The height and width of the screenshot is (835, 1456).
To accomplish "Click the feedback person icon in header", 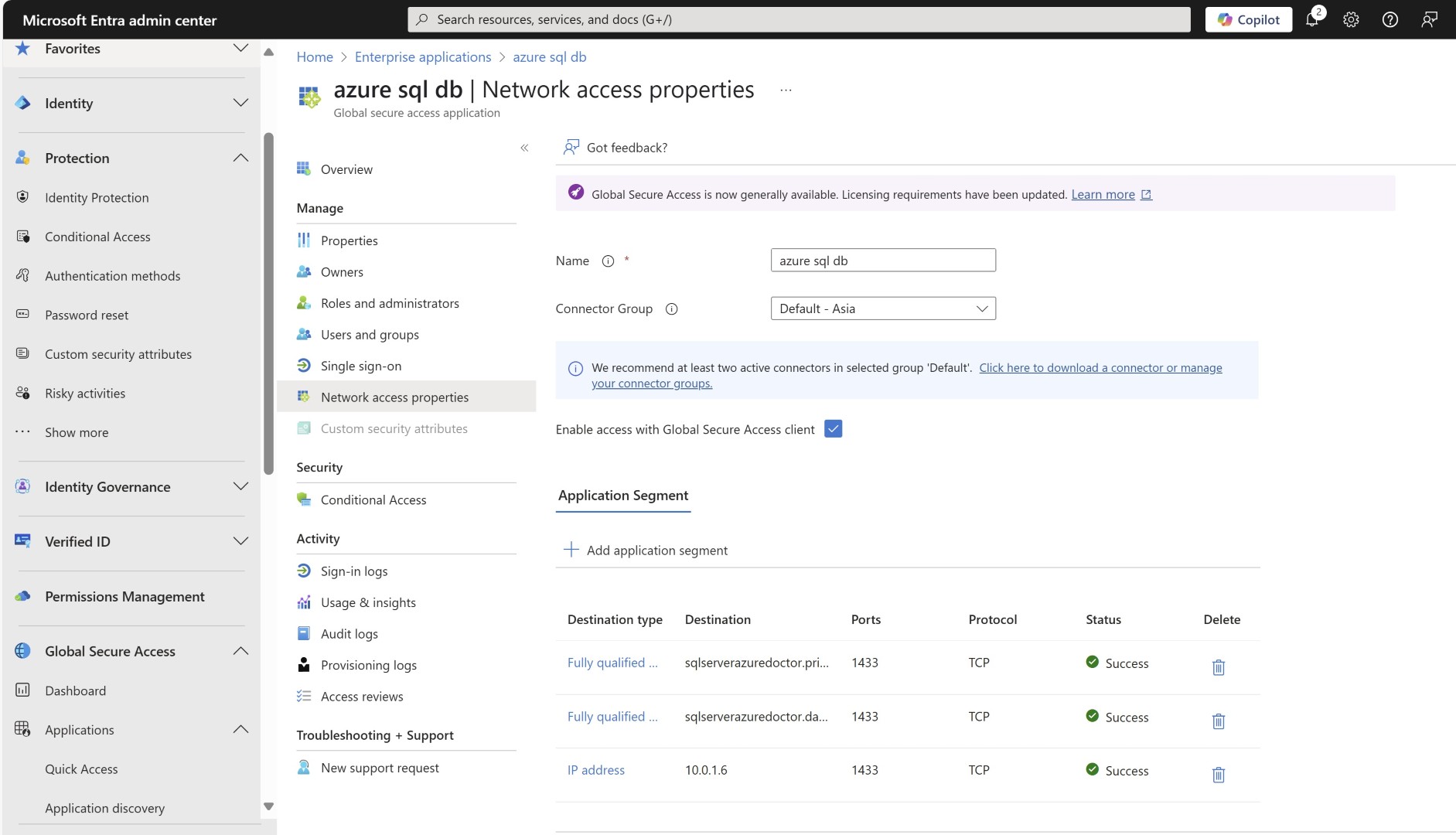I will click(1429, 20).
